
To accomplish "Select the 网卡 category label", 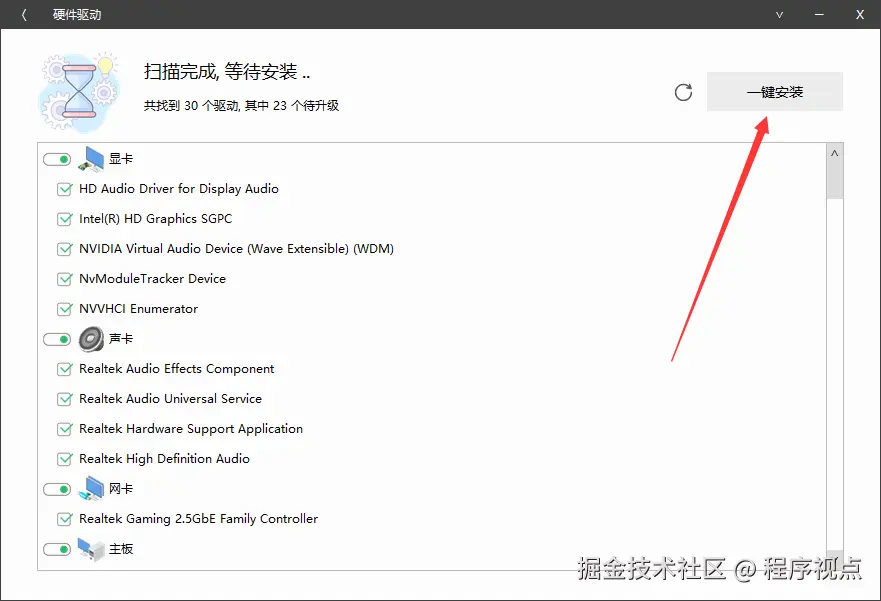I will [x=121, y=489].
